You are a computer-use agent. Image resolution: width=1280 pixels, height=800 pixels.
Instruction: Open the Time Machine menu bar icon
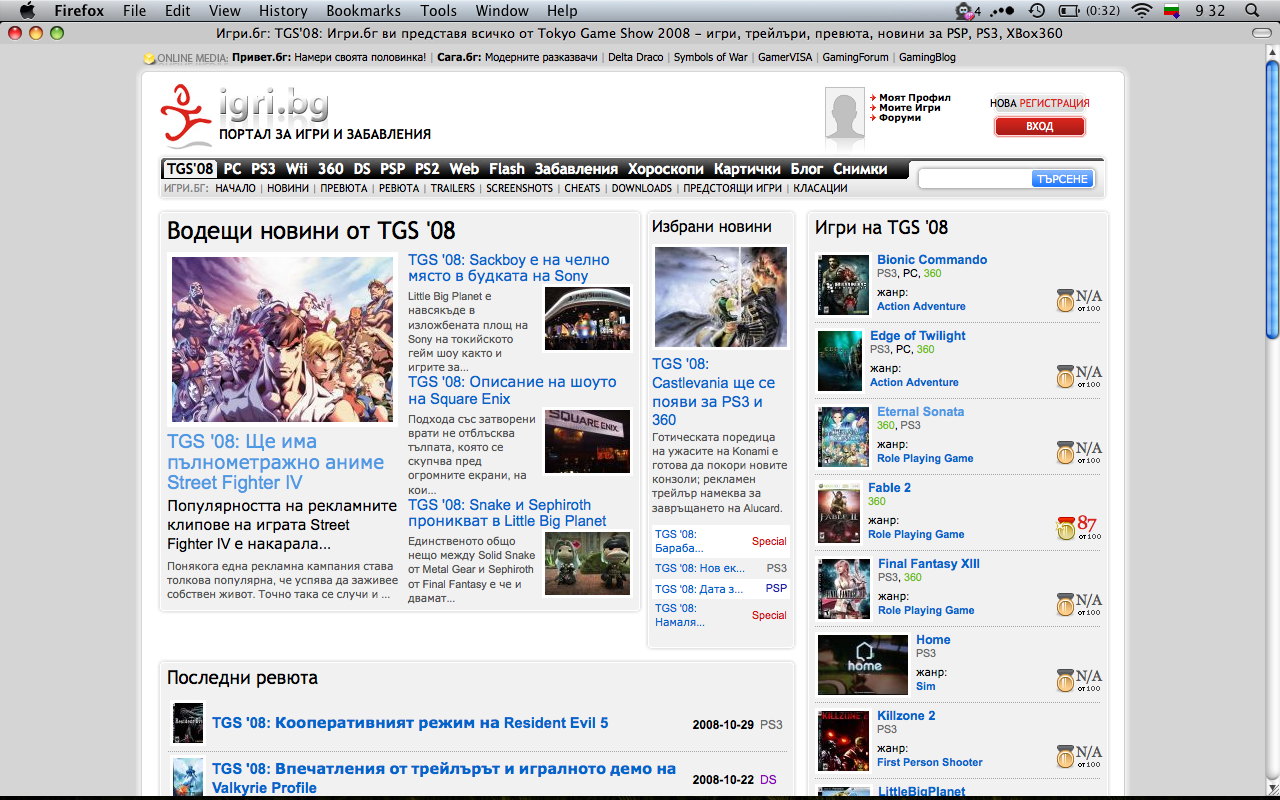tap(1037, 11)
